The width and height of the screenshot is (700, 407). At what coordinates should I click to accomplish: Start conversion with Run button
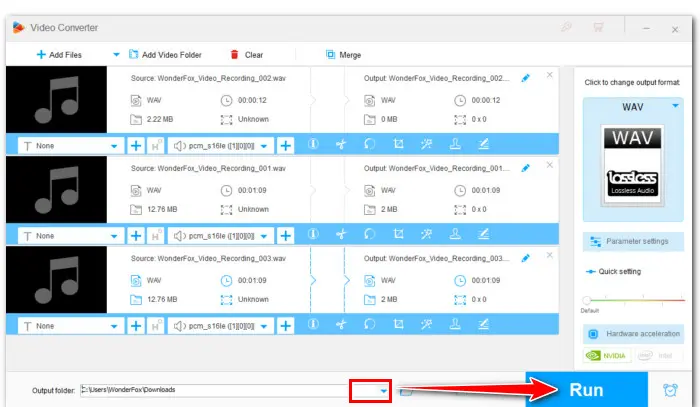coord(587,390)
